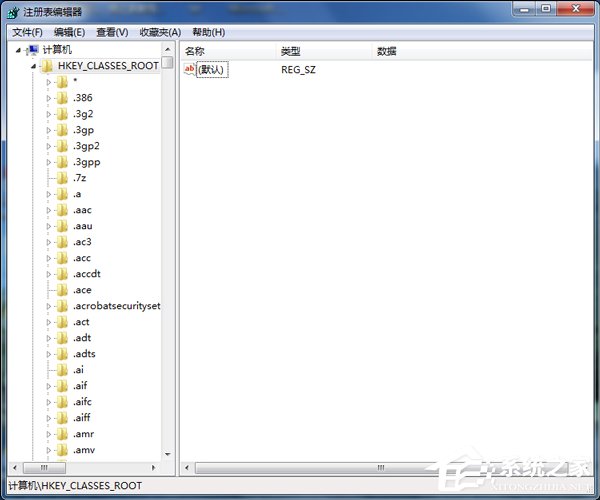The height and width of the screenshot is (500, 600).
Task: Open the 帮助(H) menu
Action: 209,33
